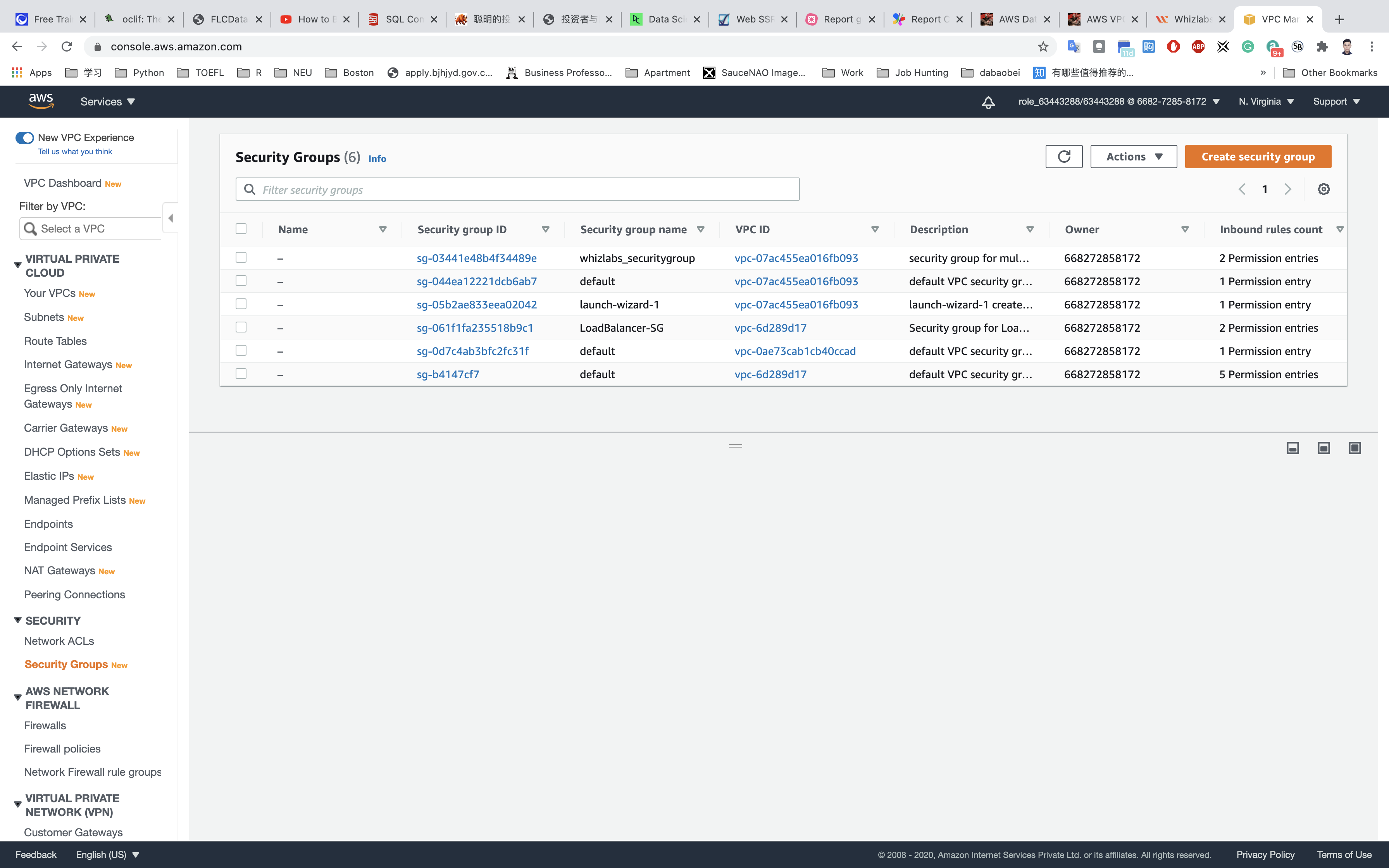This screenshot has width=1389, height=868.
Task: Open the Services menu
Action: (x=107, y=102)
